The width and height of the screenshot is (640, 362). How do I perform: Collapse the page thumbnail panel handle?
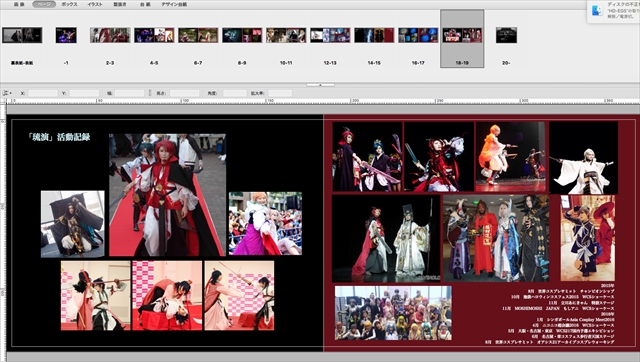coord(320,85)
